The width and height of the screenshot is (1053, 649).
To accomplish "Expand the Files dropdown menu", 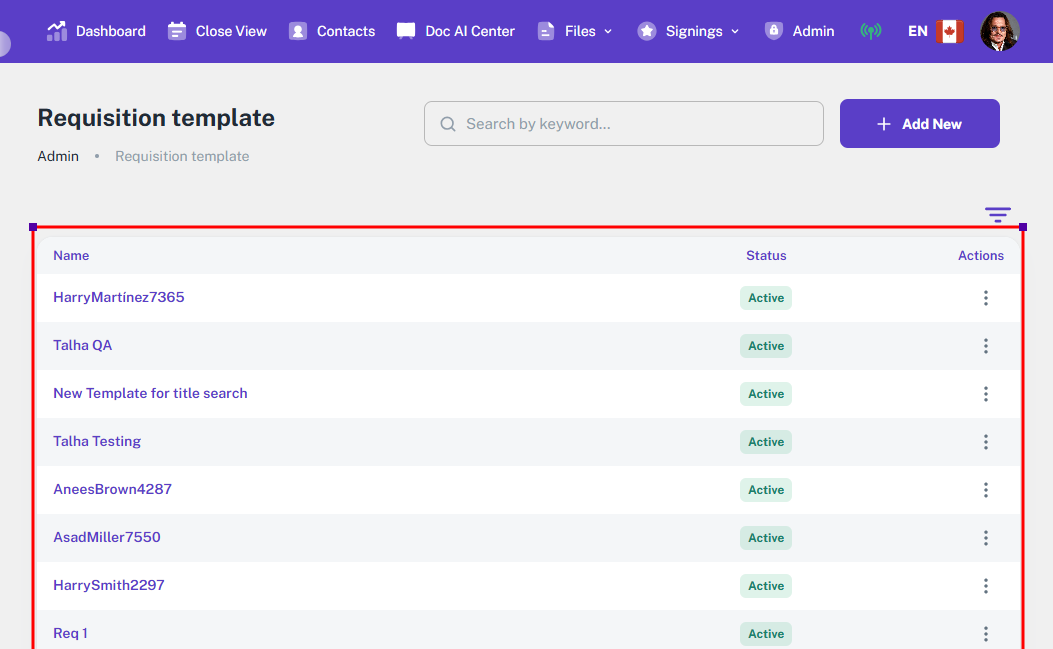I will tap(575, 31).
